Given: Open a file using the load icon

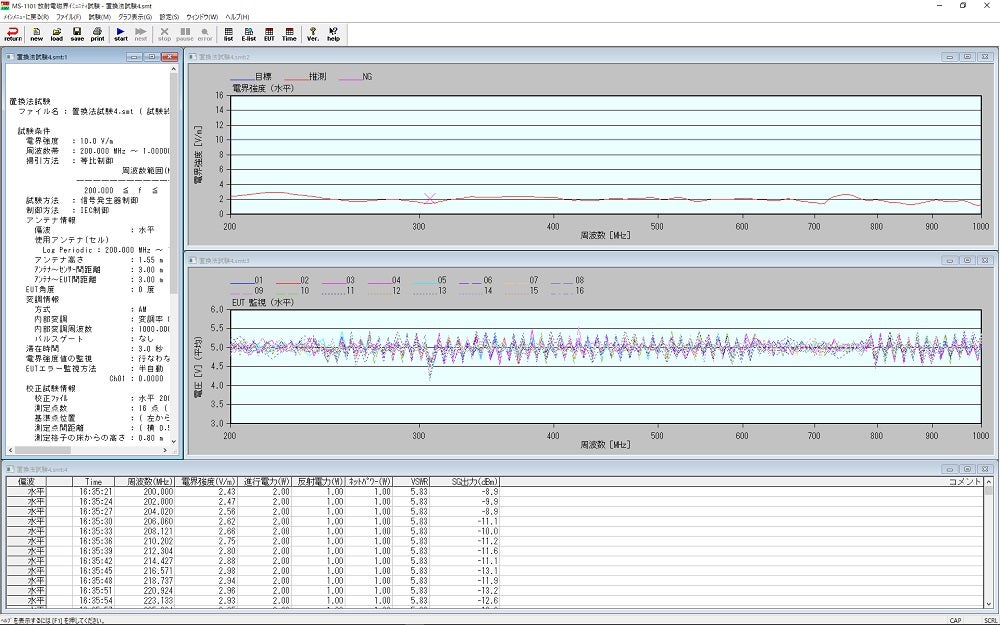Looking at the screenshot, I should pos(57,34).
